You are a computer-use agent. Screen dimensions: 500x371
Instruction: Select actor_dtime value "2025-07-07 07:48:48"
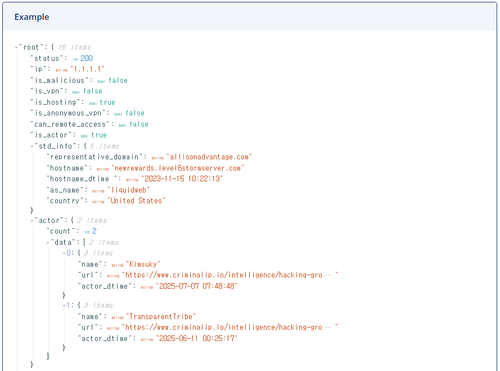click(197, 286)
